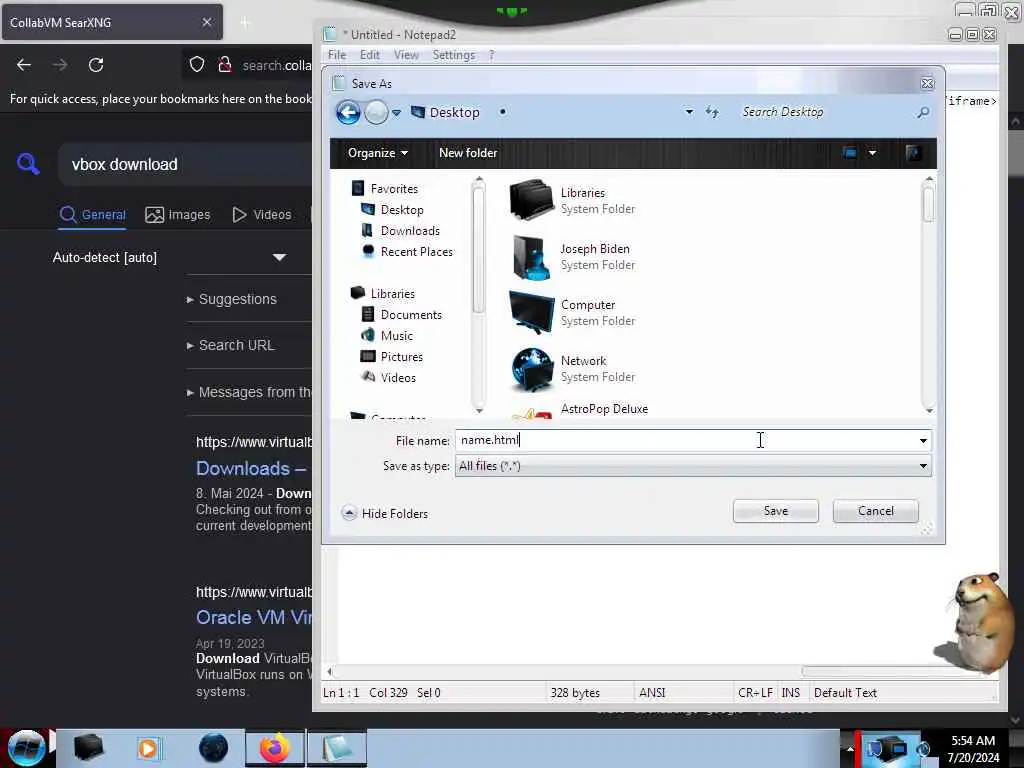Refresh the Desktop folder view
Screen dimensions: 1024x768
click(x=712, y=112)
